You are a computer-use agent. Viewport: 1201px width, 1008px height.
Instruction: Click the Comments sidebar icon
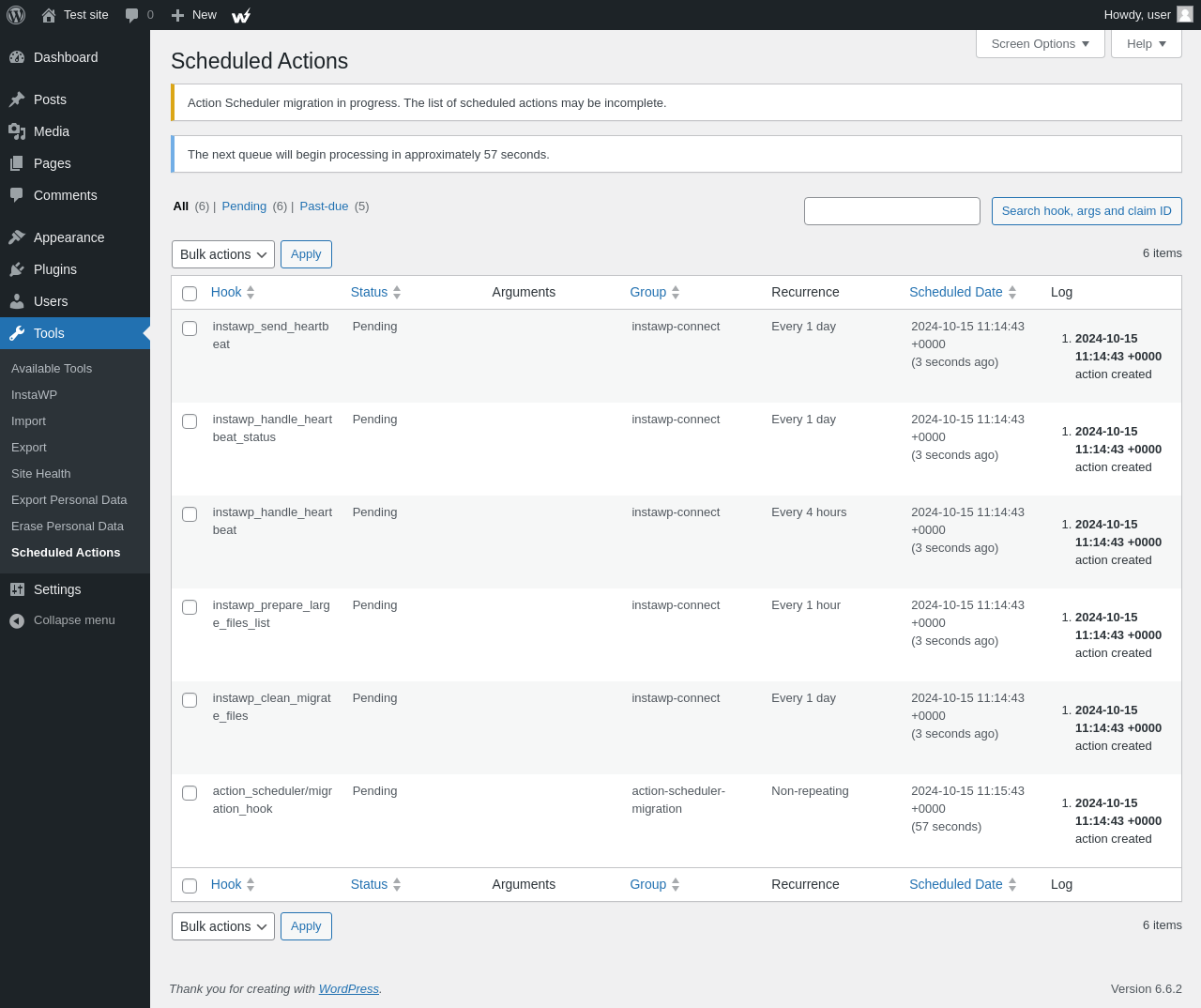[17, 195]
